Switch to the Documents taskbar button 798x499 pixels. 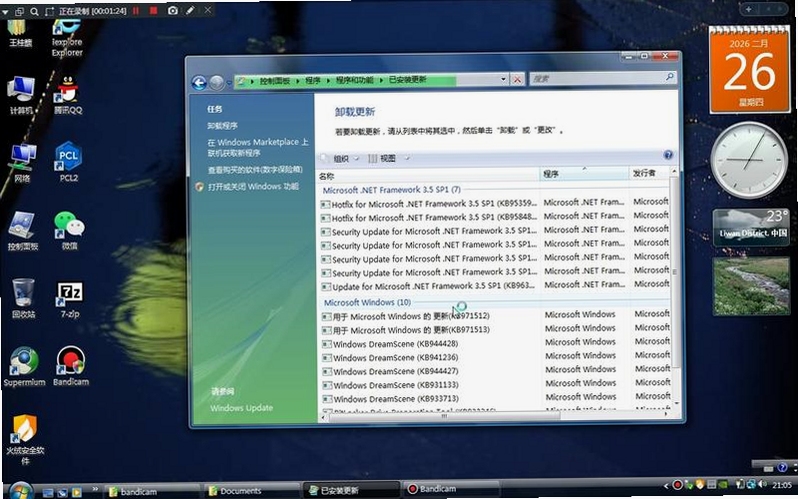pos(251,491)
